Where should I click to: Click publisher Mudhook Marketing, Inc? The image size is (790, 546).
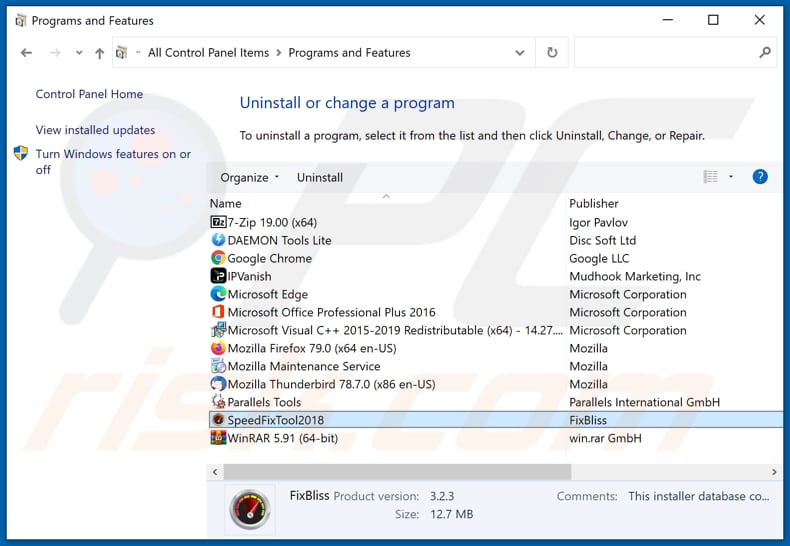(x=635, y=276)
